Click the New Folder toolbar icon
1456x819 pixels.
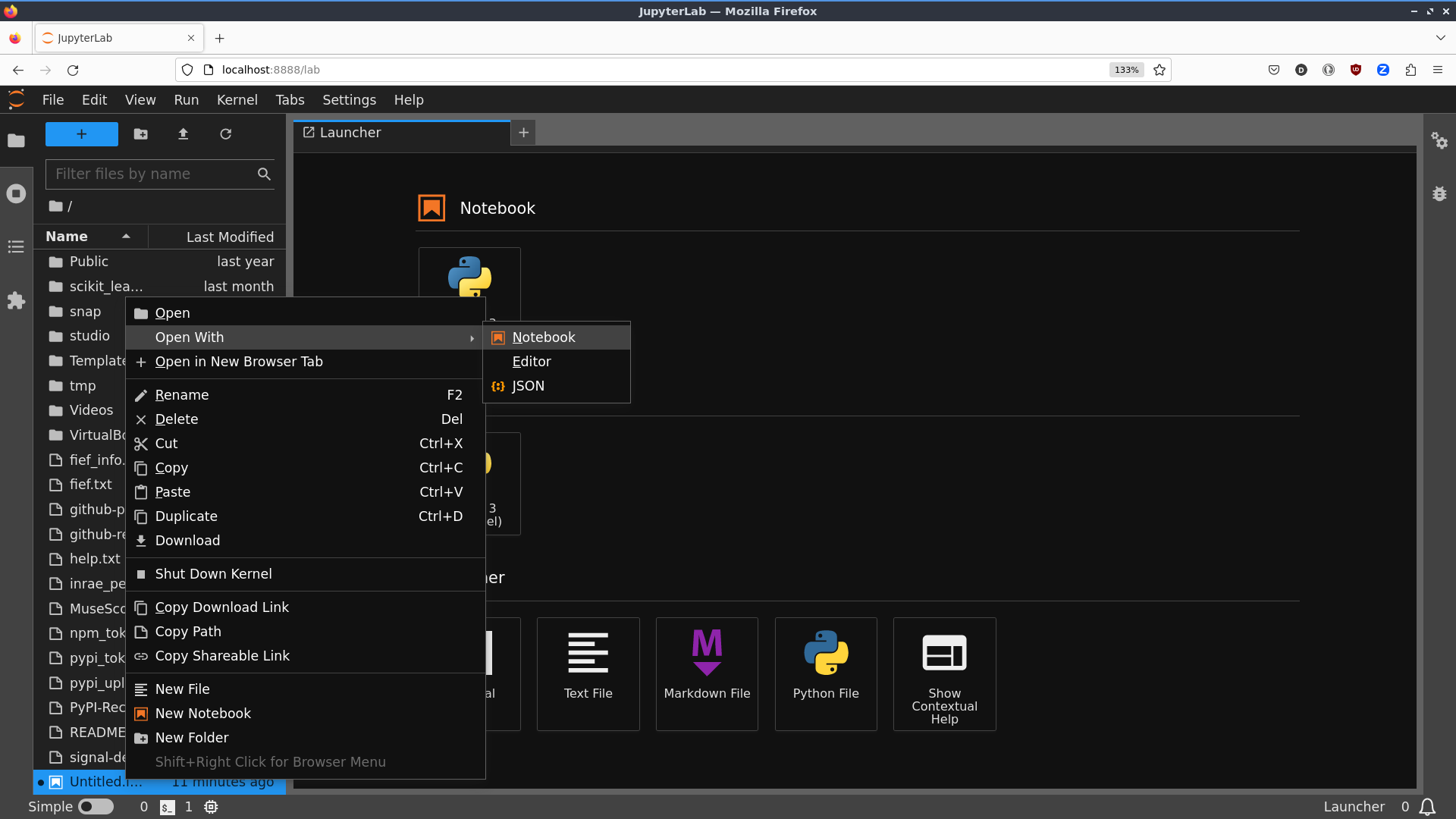141,134
